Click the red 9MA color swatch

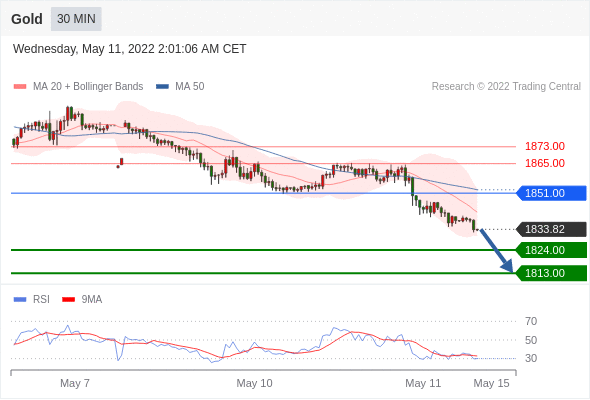68,300
